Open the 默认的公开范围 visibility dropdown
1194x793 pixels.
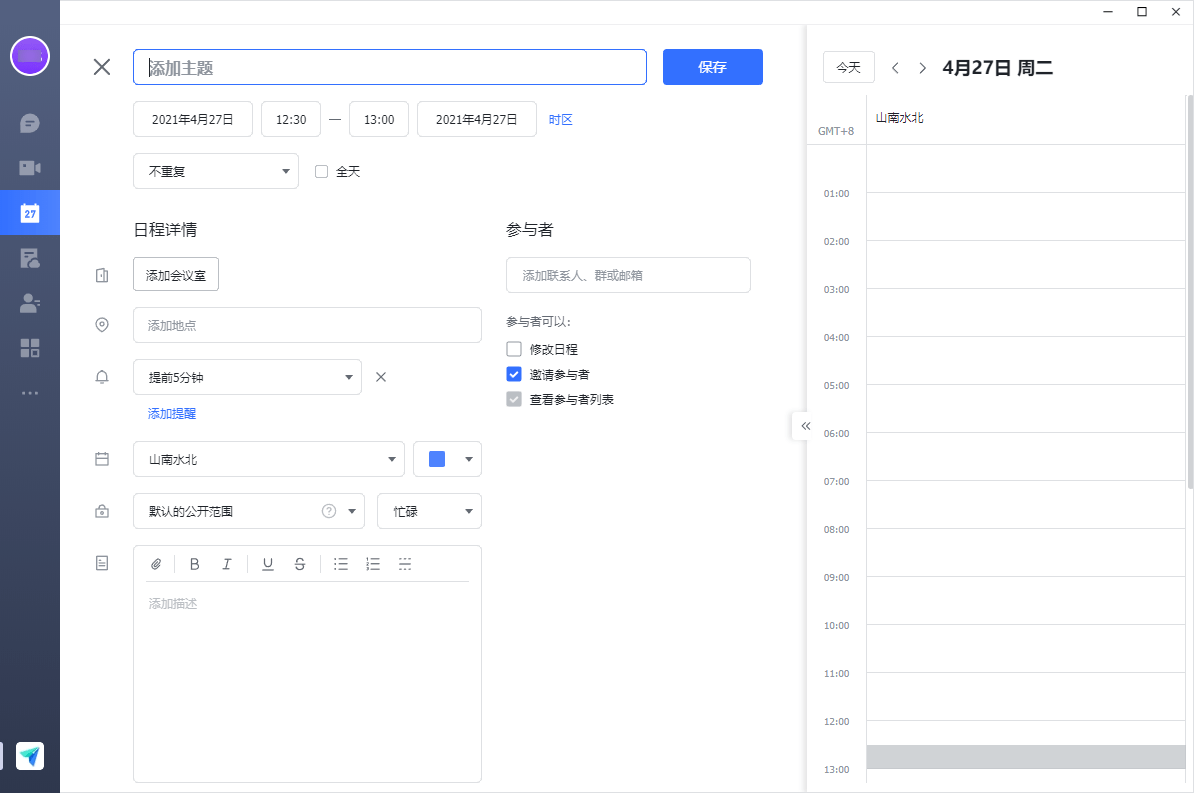pyautogui.click(x=248, y=511)
